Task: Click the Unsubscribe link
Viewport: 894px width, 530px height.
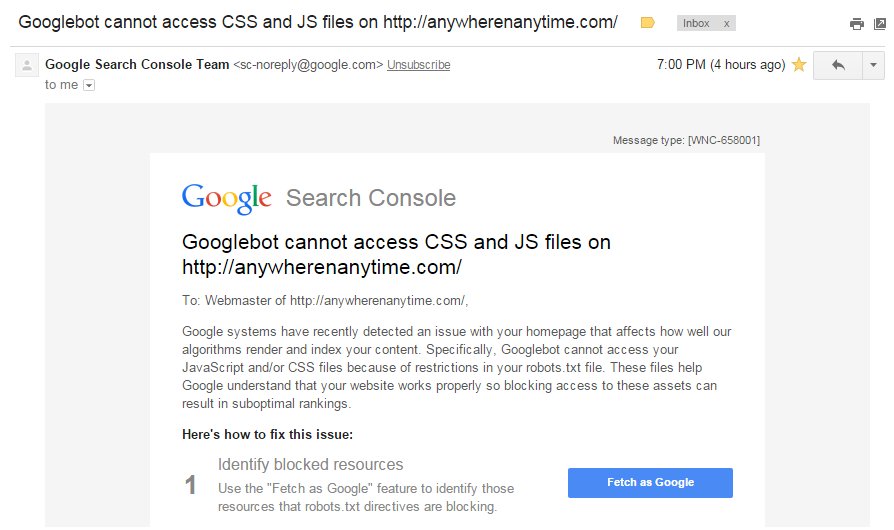Action: 418,65
